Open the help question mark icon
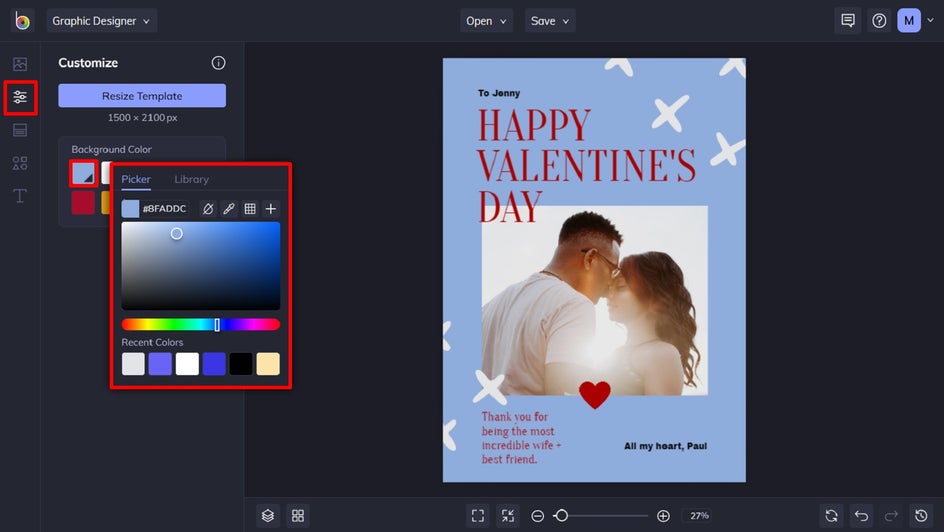The image size is (944, 532). pos(879,20)
